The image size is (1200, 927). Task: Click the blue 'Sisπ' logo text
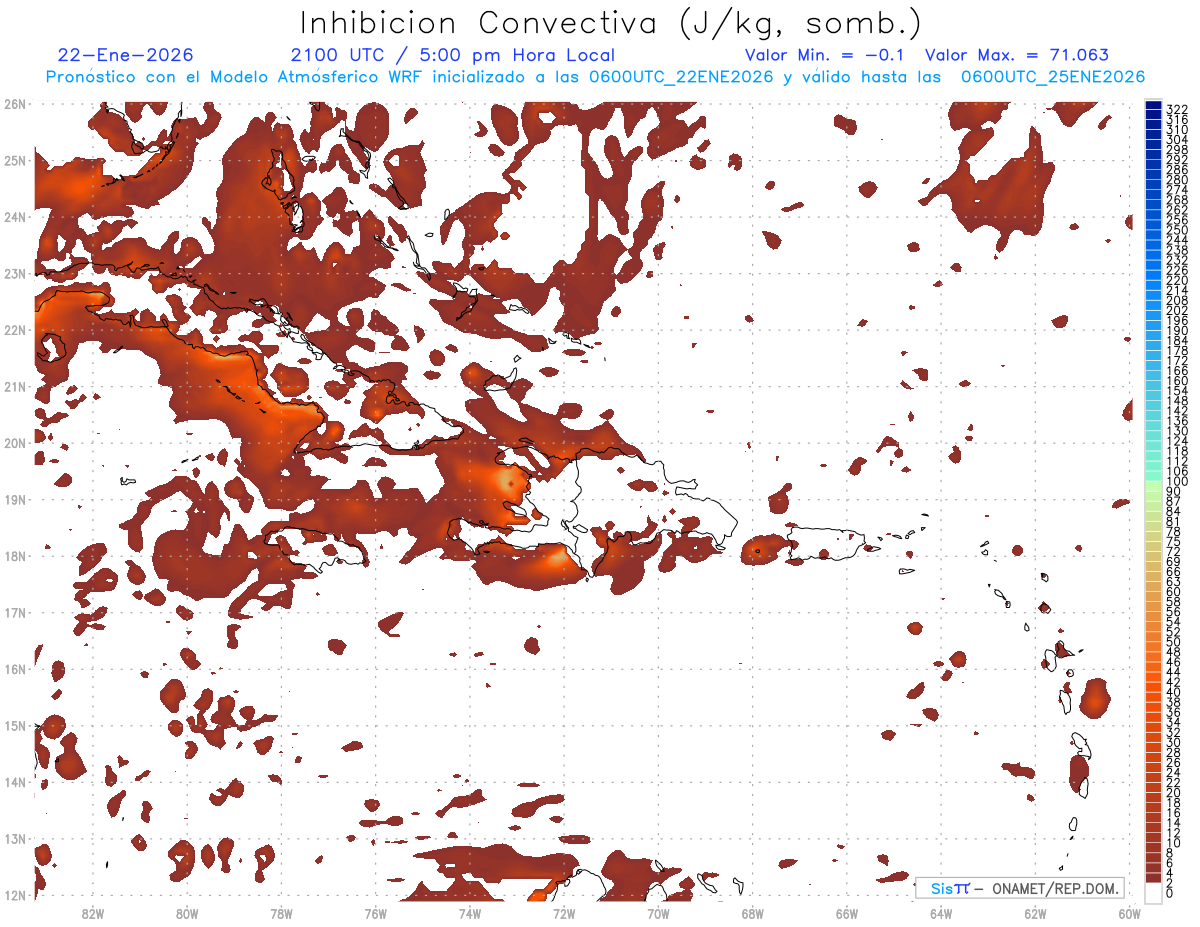click(x=950, y=889)
